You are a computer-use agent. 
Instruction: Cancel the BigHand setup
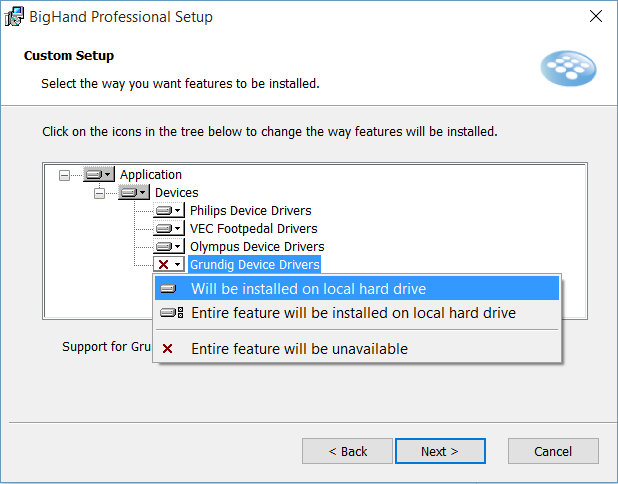point(553,451)
